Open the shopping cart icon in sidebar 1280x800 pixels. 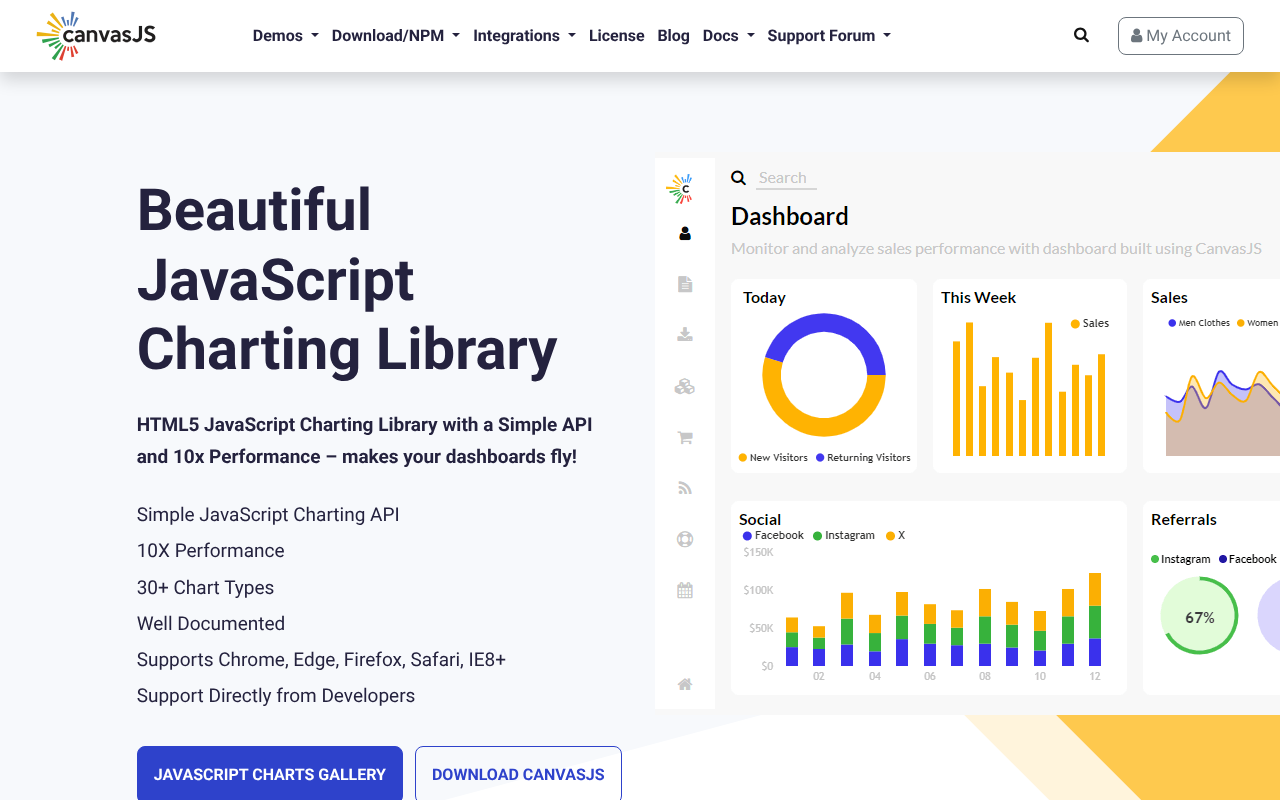(x=685, y=438)
